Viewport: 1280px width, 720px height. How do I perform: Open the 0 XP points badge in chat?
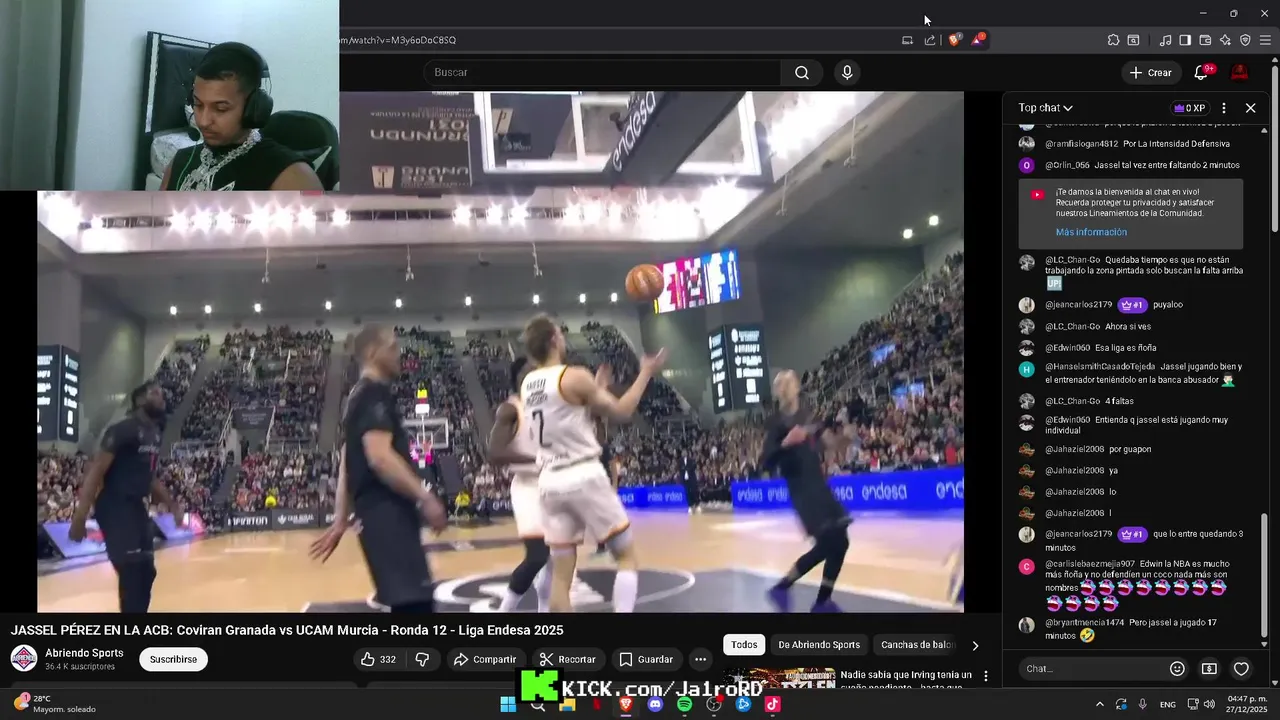[x=1189, y=108]
